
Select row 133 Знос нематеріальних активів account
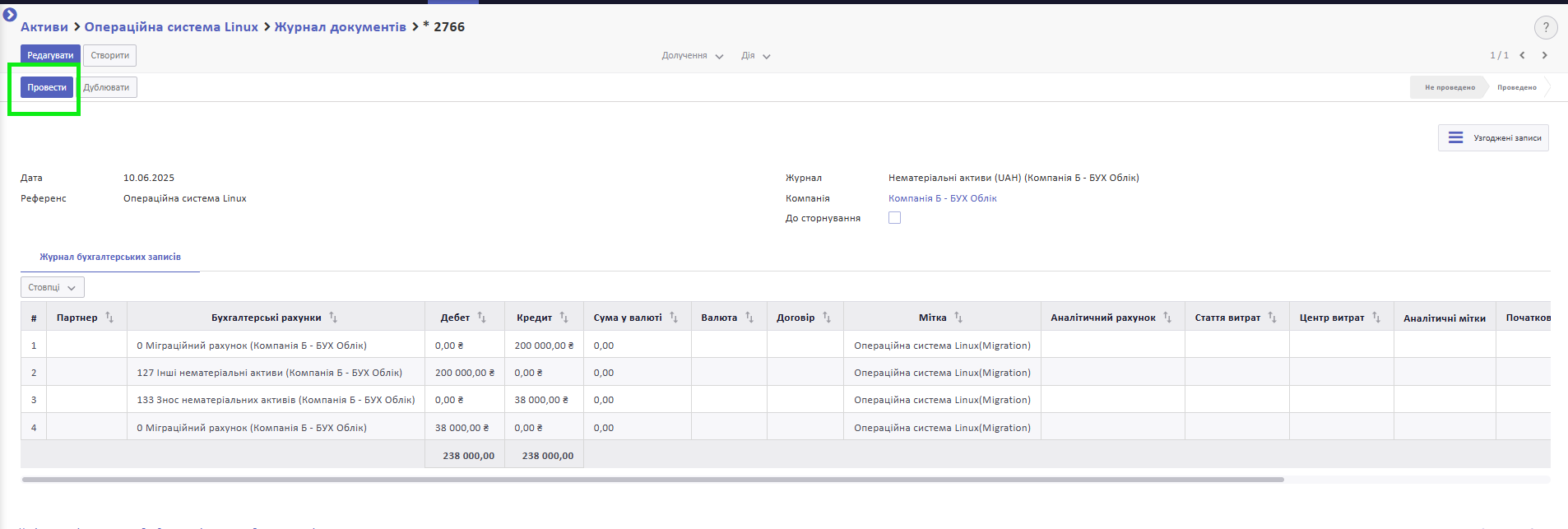(x=276, y=400)
